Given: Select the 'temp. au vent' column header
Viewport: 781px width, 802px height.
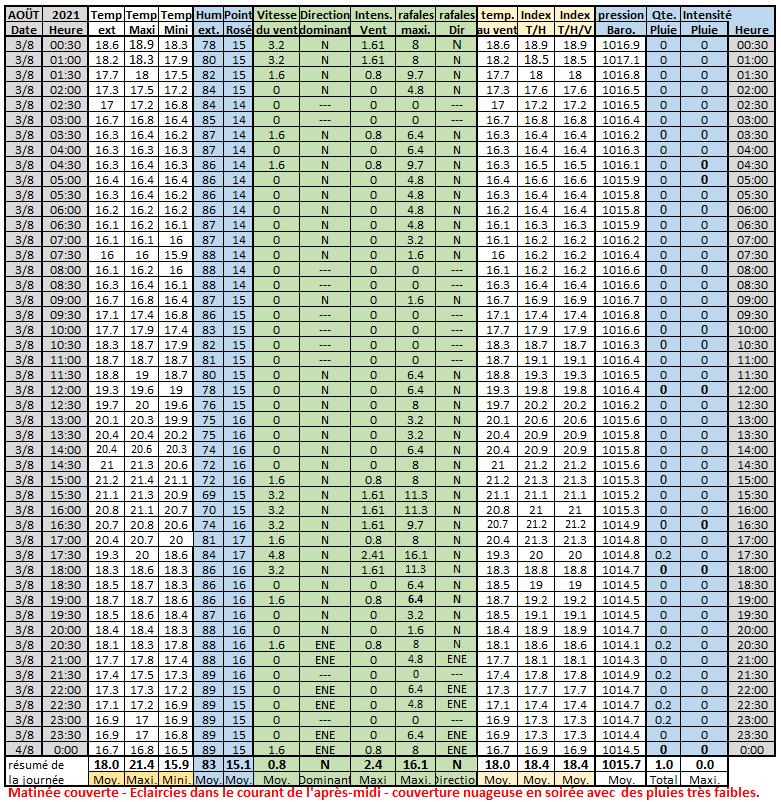Looking at the screenshot, I should click(x=497, y=23).
